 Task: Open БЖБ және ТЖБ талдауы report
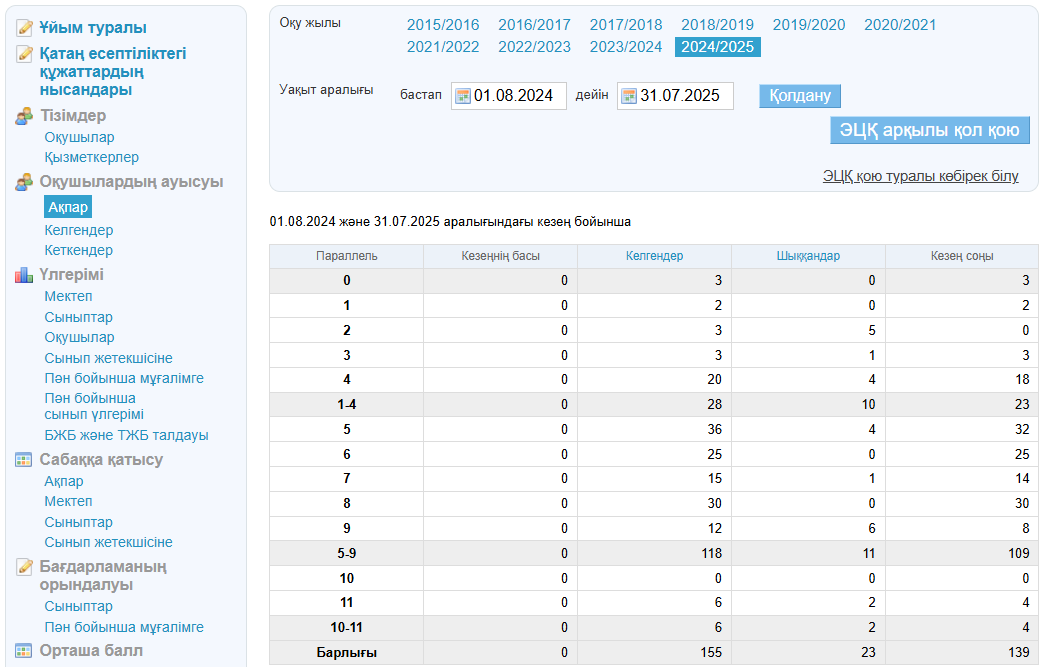click(126, 435)
